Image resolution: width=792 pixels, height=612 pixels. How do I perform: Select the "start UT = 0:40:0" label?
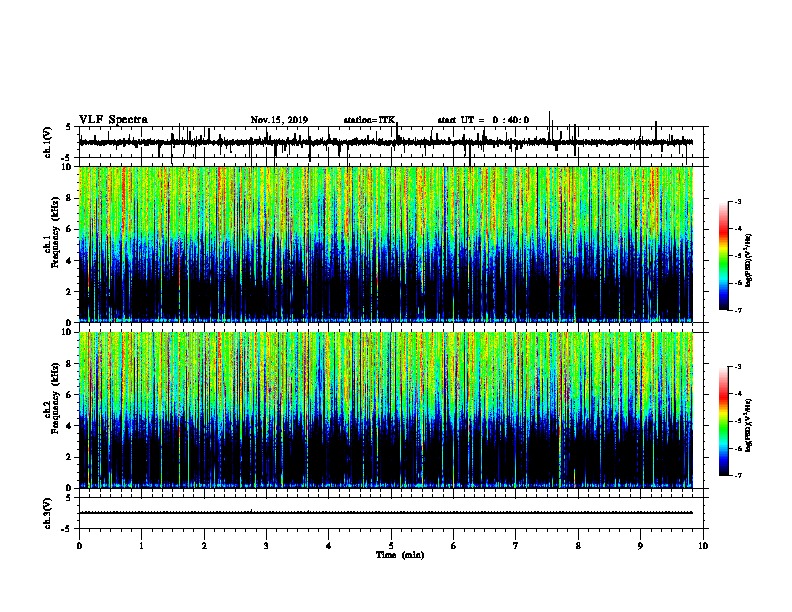pos(483,120)
